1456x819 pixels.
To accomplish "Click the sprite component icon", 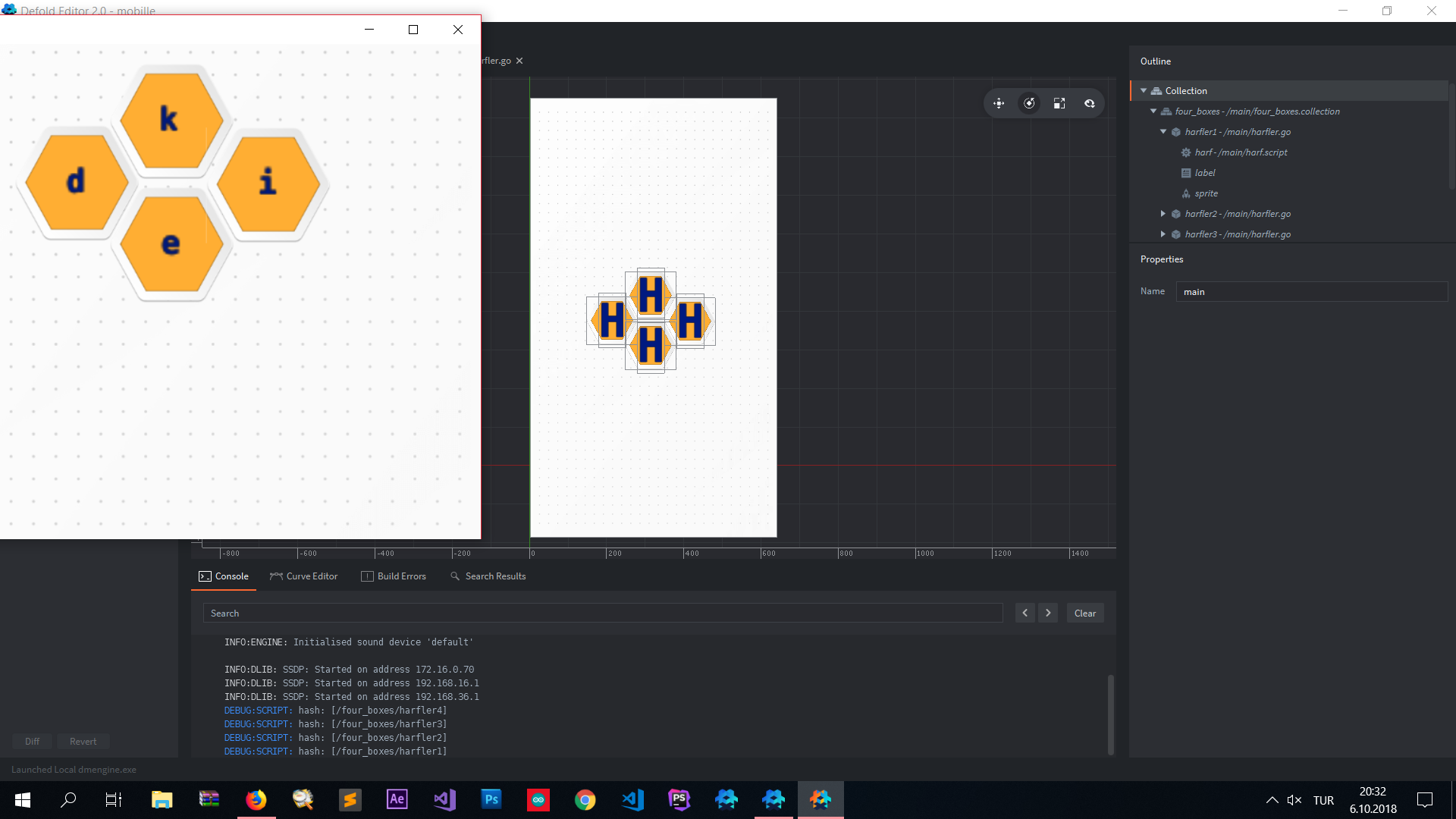I will [1186, 193].
